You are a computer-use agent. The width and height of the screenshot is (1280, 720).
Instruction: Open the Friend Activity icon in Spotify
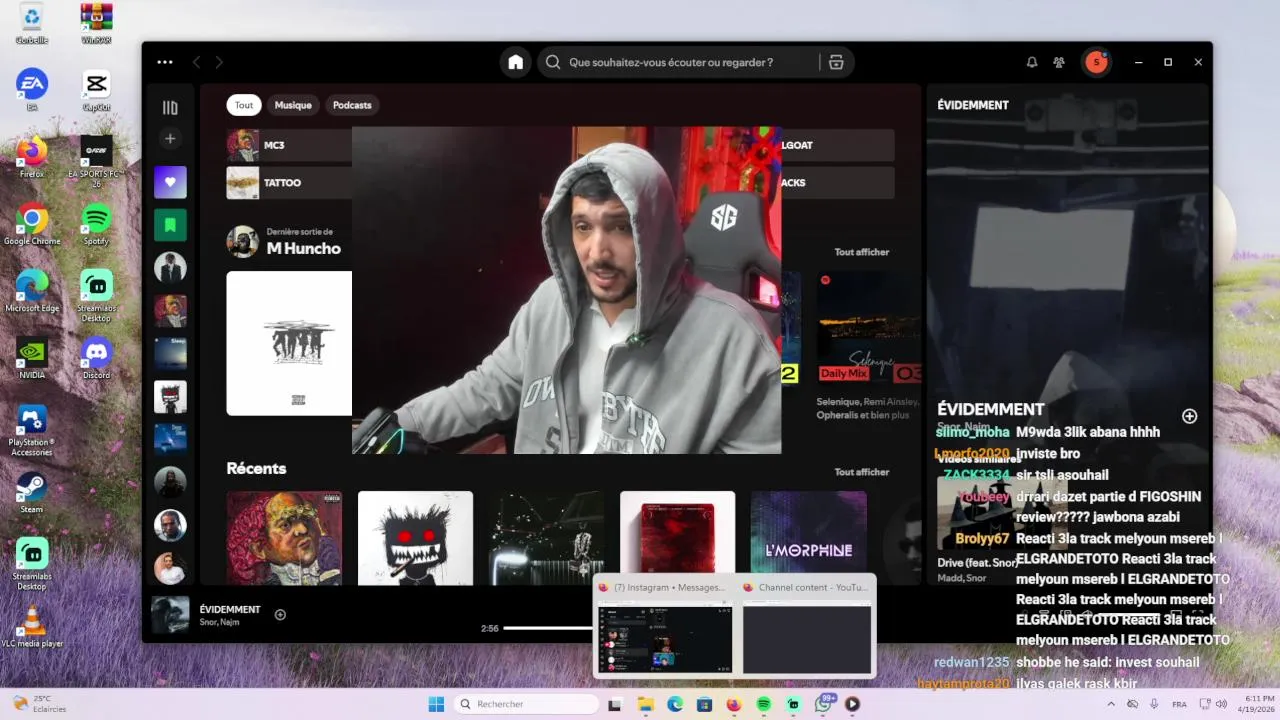pyautogui.click(x=1059, y=62)
